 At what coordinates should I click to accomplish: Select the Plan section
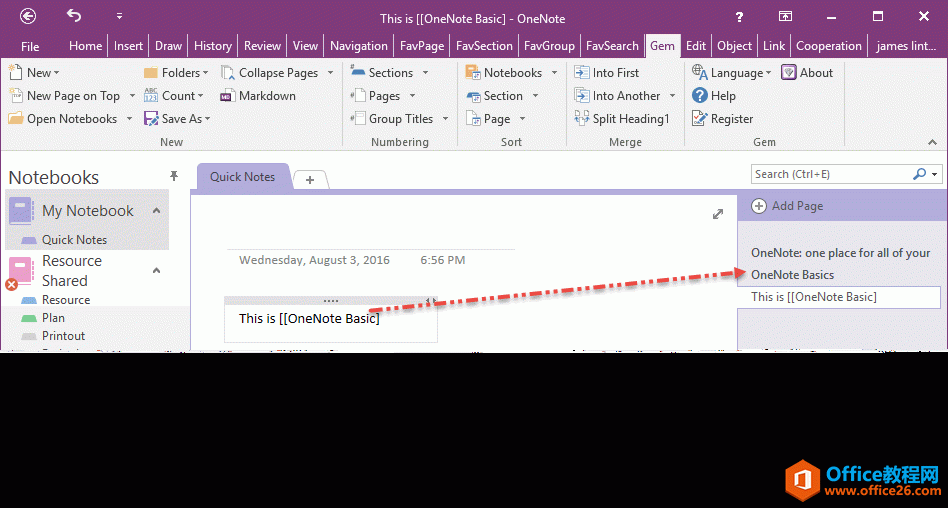(53, 318)
